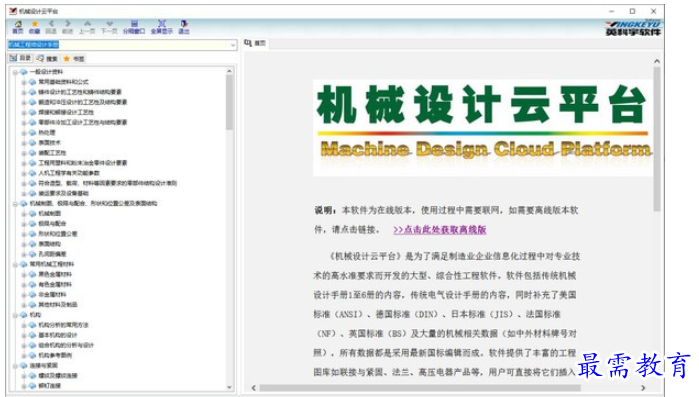Go to 首页 home toolbar icon

[x=18, y=27]
